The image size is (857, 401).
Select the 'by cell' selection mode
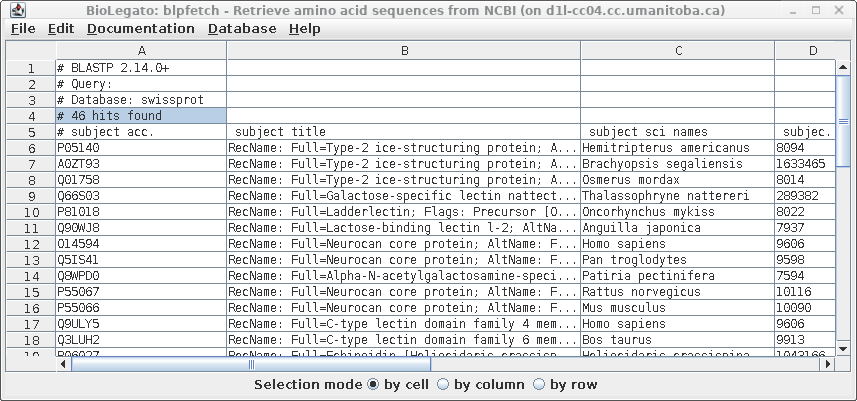tap(374, 384)
